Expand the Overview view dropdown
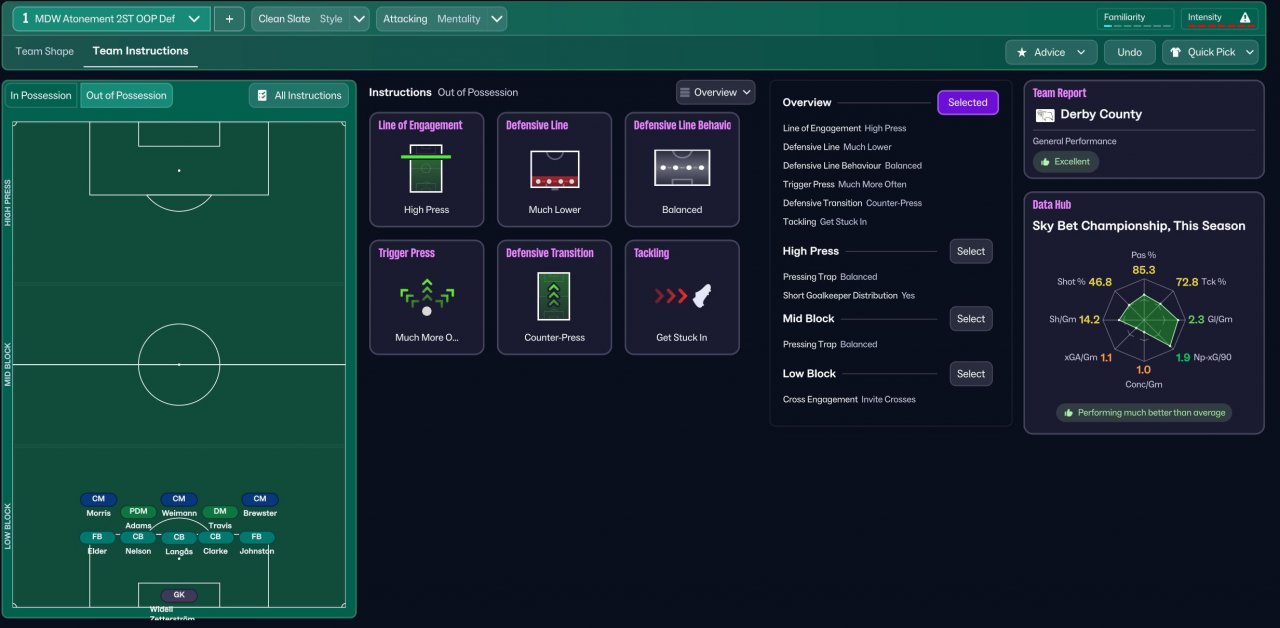This screenshot has height=628, width=1280. (716, 92)
